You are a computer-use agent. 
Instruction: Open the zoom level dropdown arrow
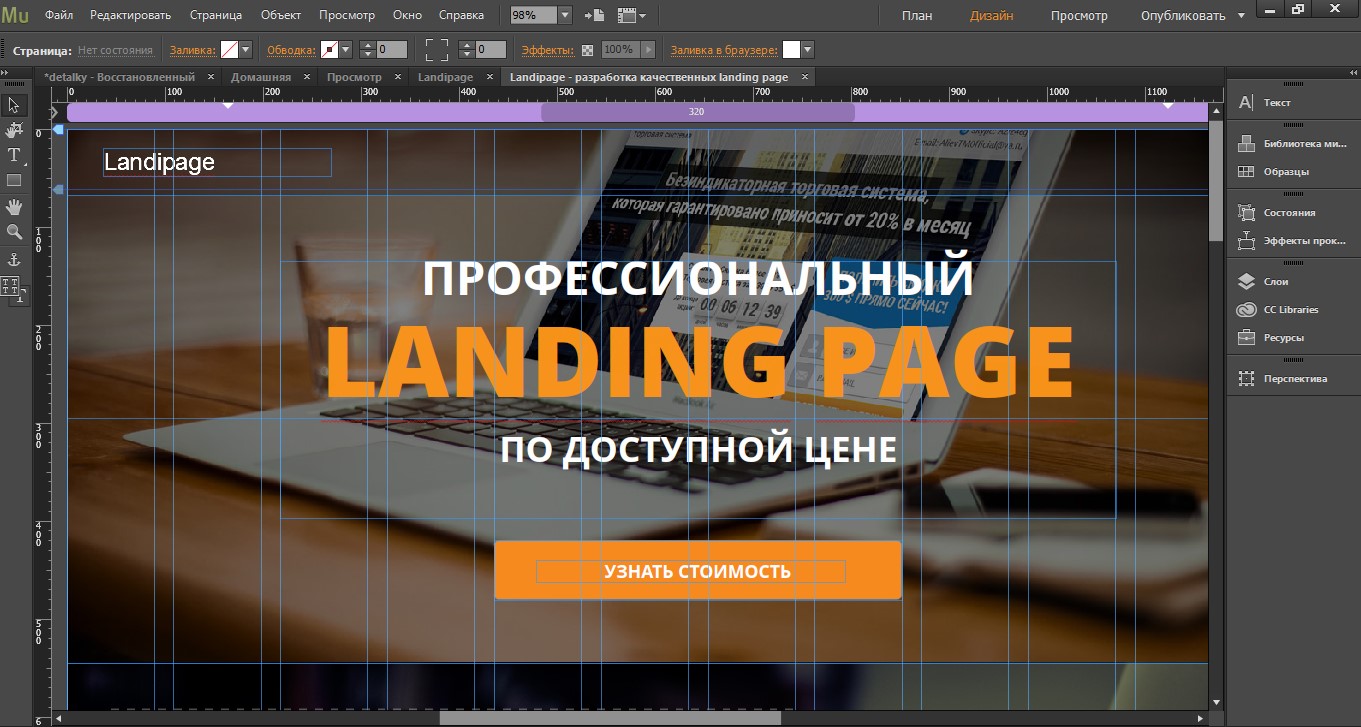click(564, 16)
